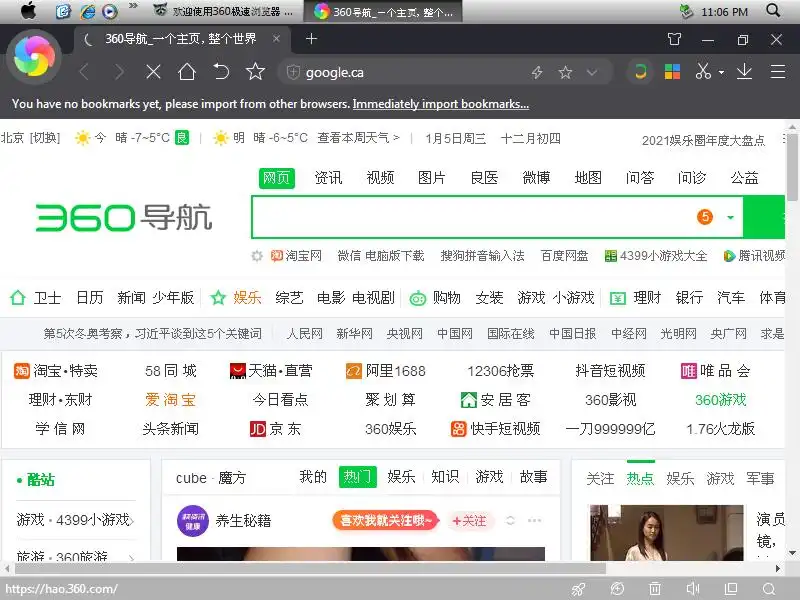Click the refresh icon beside +关注
800x600 pixels.
tap(510, 520)
